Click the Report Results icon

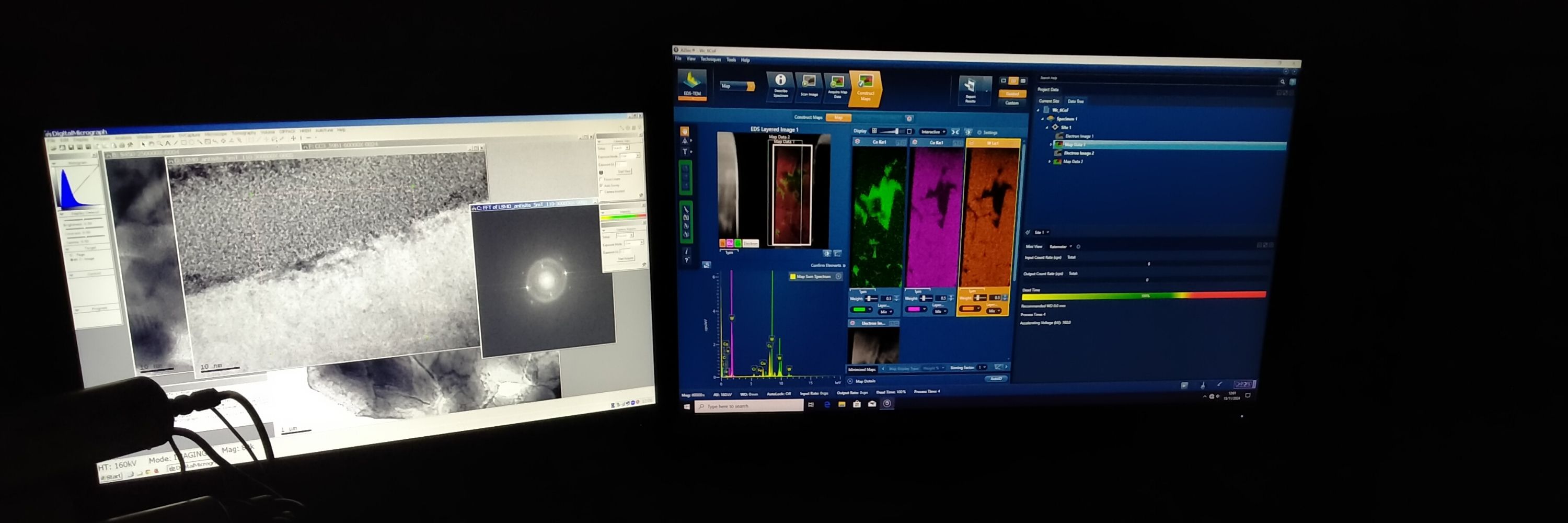975,90
